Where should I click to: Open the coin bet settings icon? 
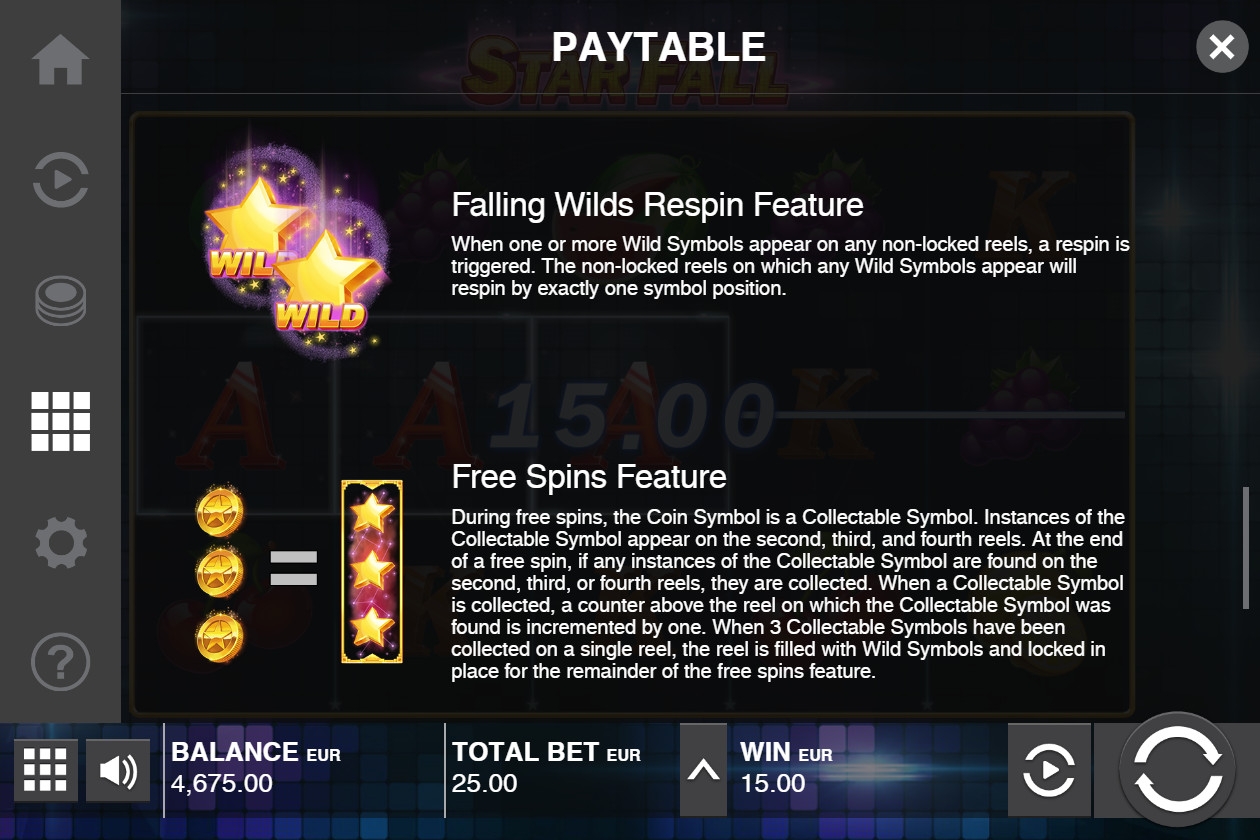pos(60,301)
